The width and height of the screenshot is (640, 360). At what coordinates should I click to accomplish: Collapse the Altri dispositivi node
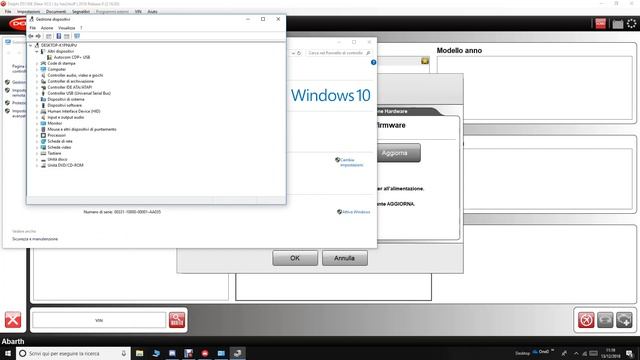[x=37, y=51]
